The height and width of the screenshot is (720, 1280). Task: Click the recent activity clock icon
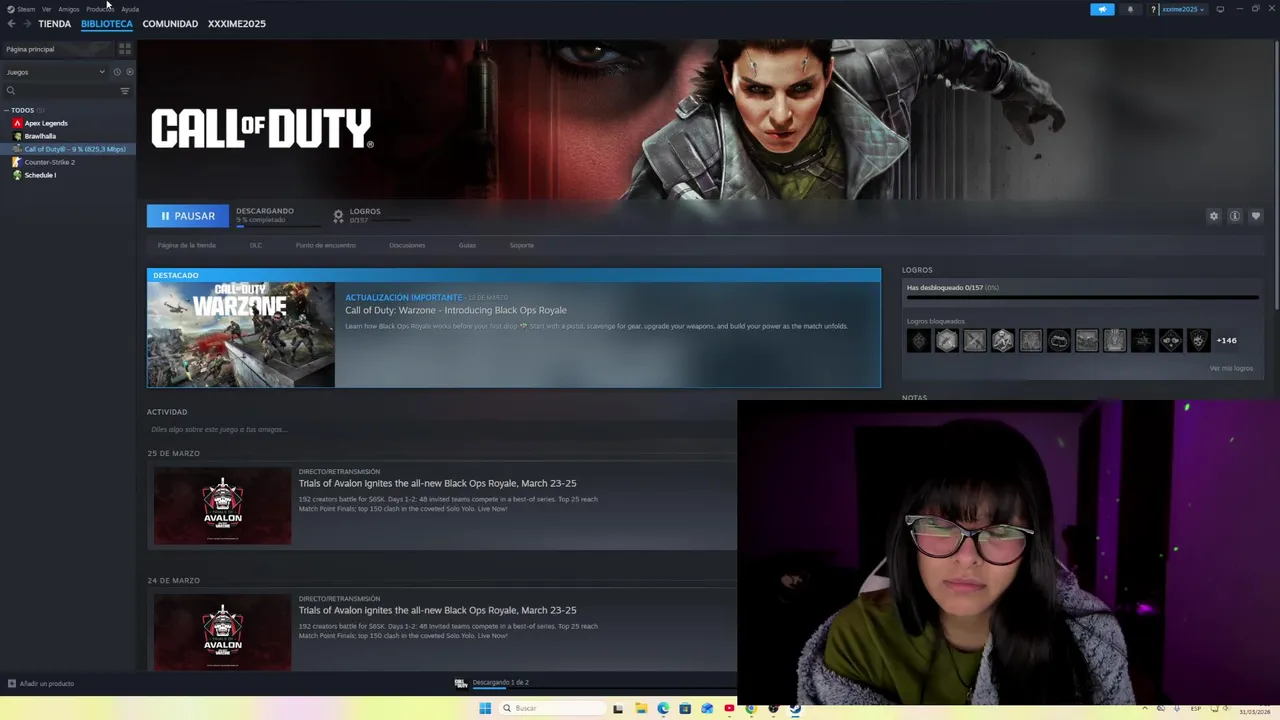point(117,72)
